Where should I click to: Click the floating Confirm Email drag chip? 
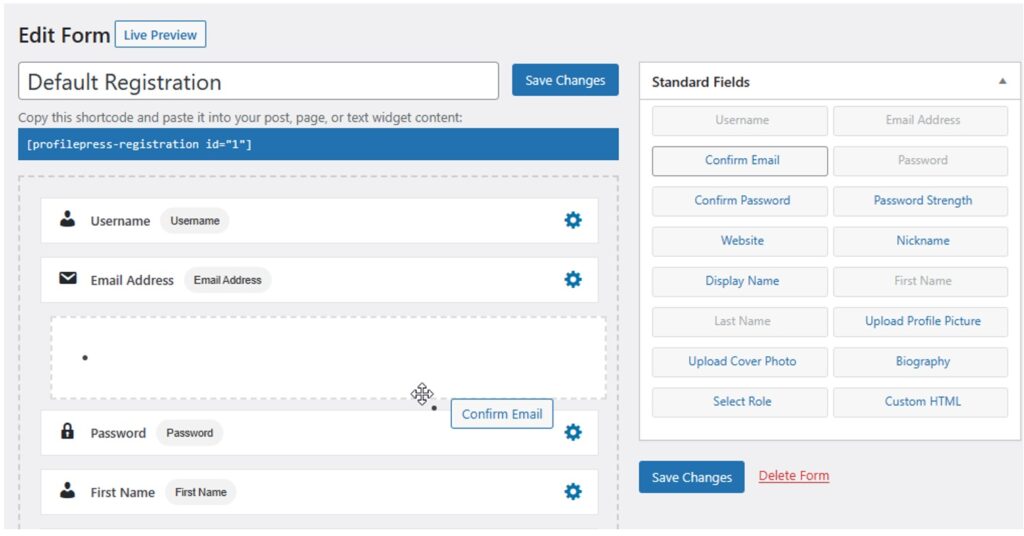pos(502,414)
